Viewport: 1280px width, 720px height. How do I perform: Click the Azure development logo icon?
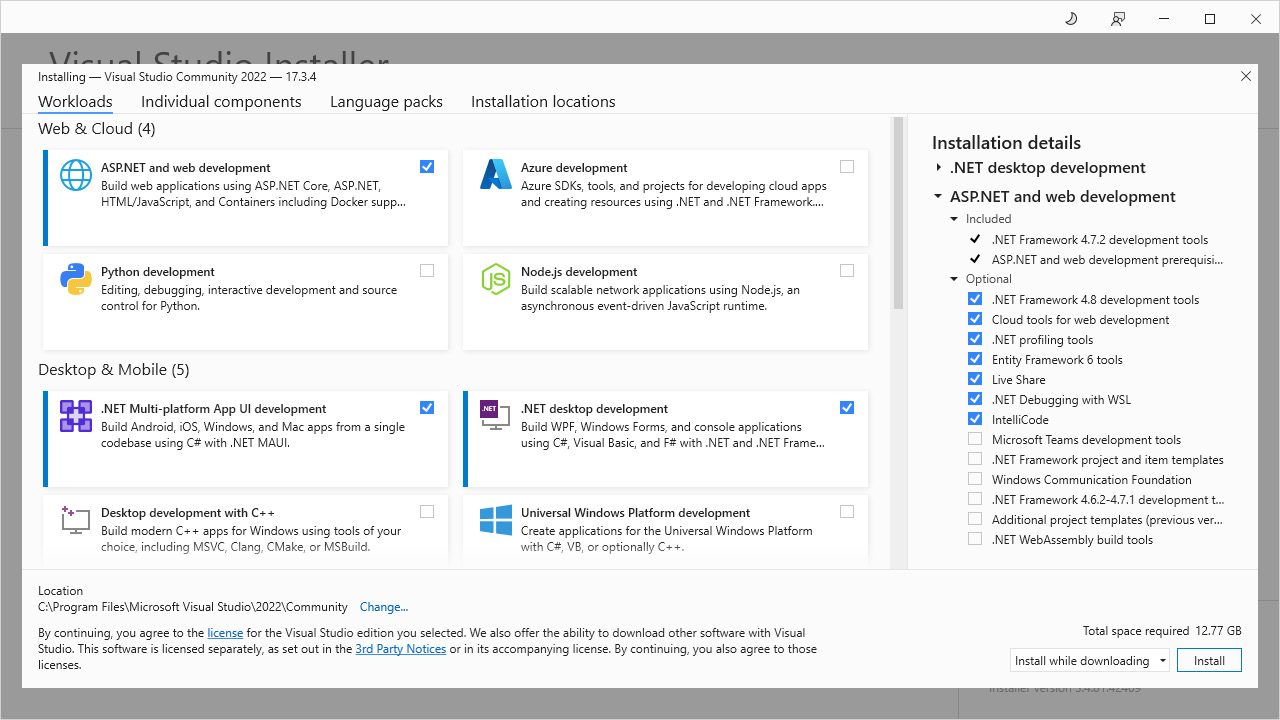tap(496, 175)
